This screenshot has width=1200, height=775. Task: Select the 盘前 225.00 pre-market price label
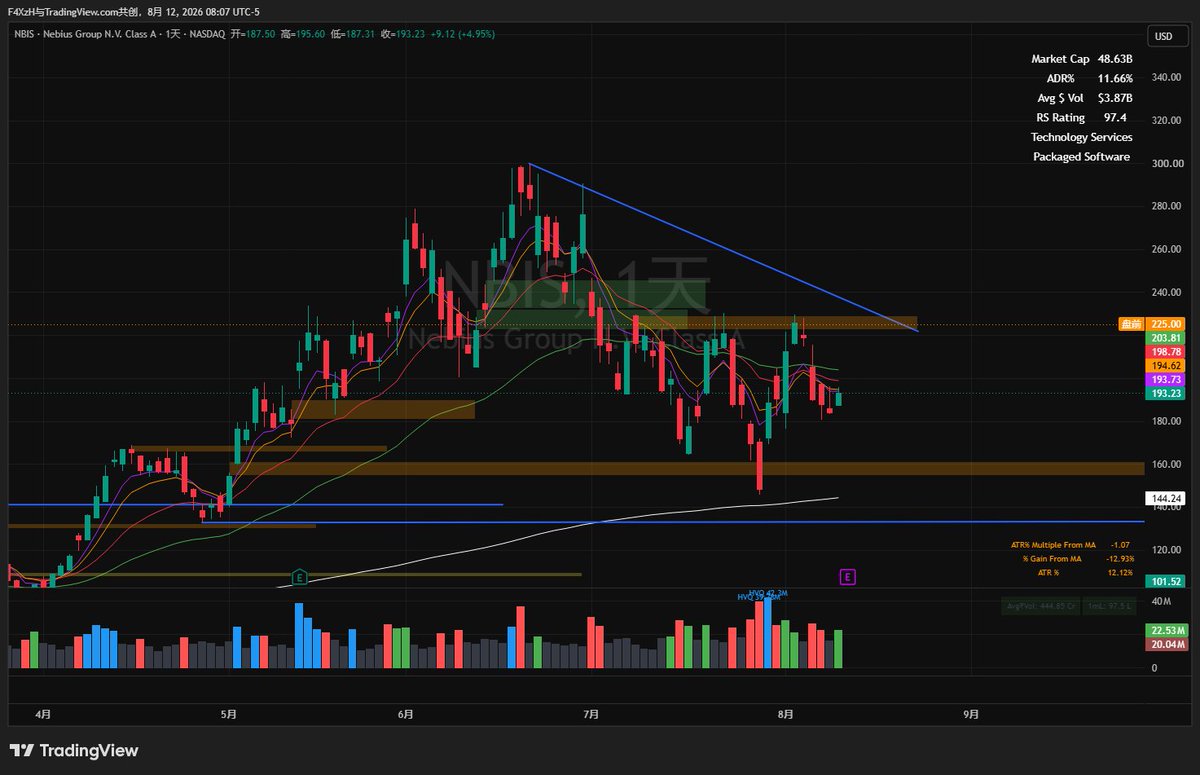(x=1152, y=324)
